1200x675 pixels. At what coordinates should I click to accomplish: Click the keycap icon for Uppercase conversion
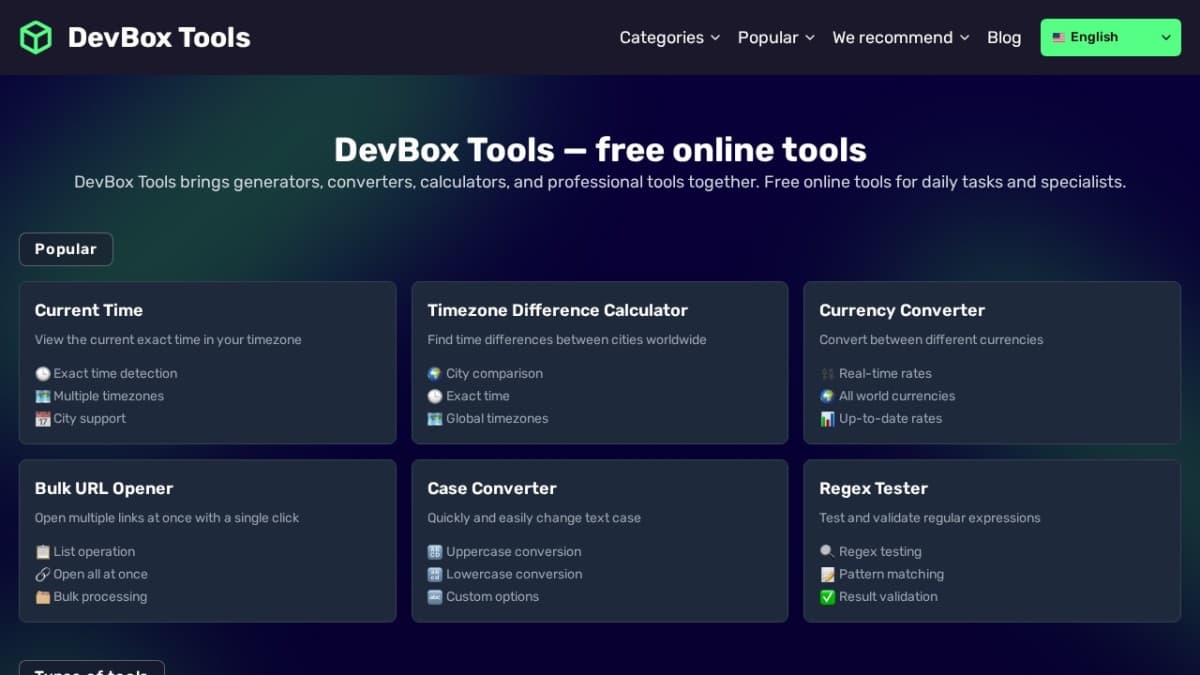pyautogui.click(x=433, y=551)
